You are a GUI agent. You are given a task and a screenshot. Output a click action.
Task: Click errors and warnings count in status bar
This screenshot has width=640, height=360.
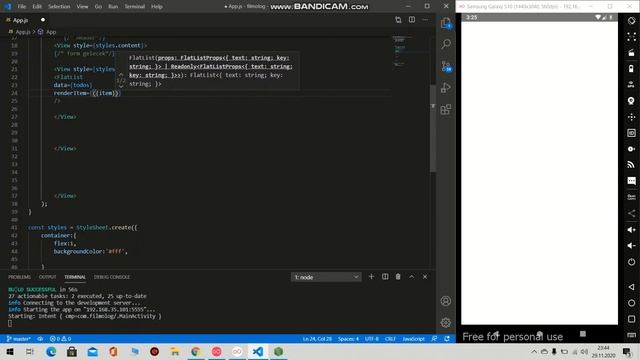tap(60, 339)
